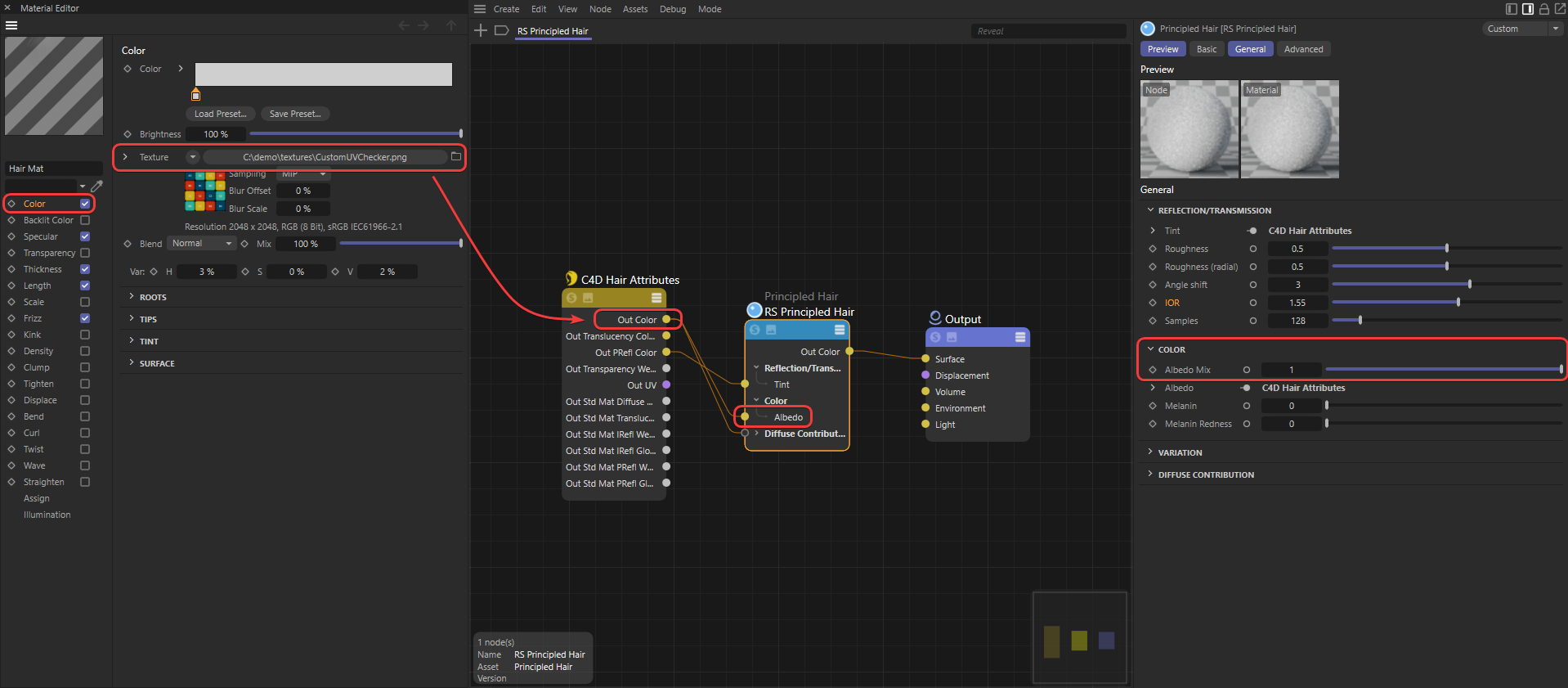Click the RS Principled Hair solo icon
Screen dimensions: 1568x688
coord(755,330)
